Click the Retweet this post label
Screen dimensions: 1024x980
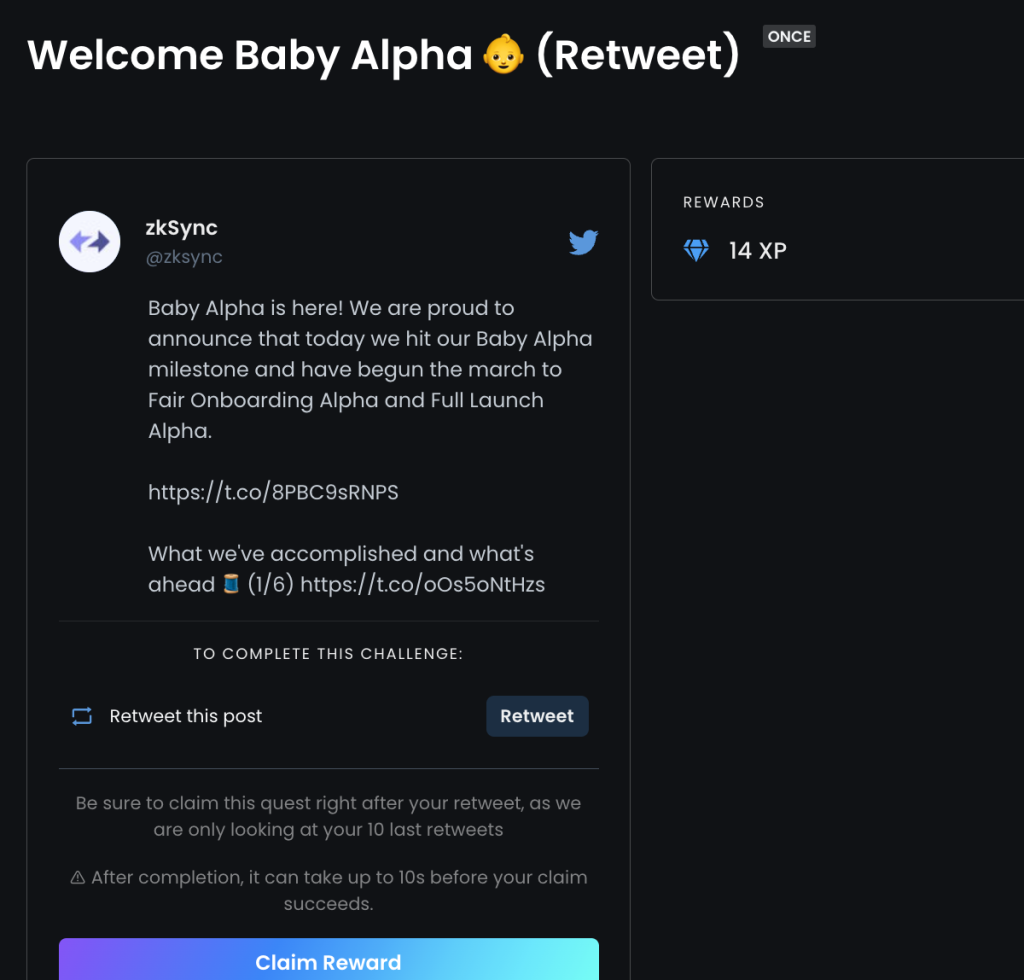(185, 716)
